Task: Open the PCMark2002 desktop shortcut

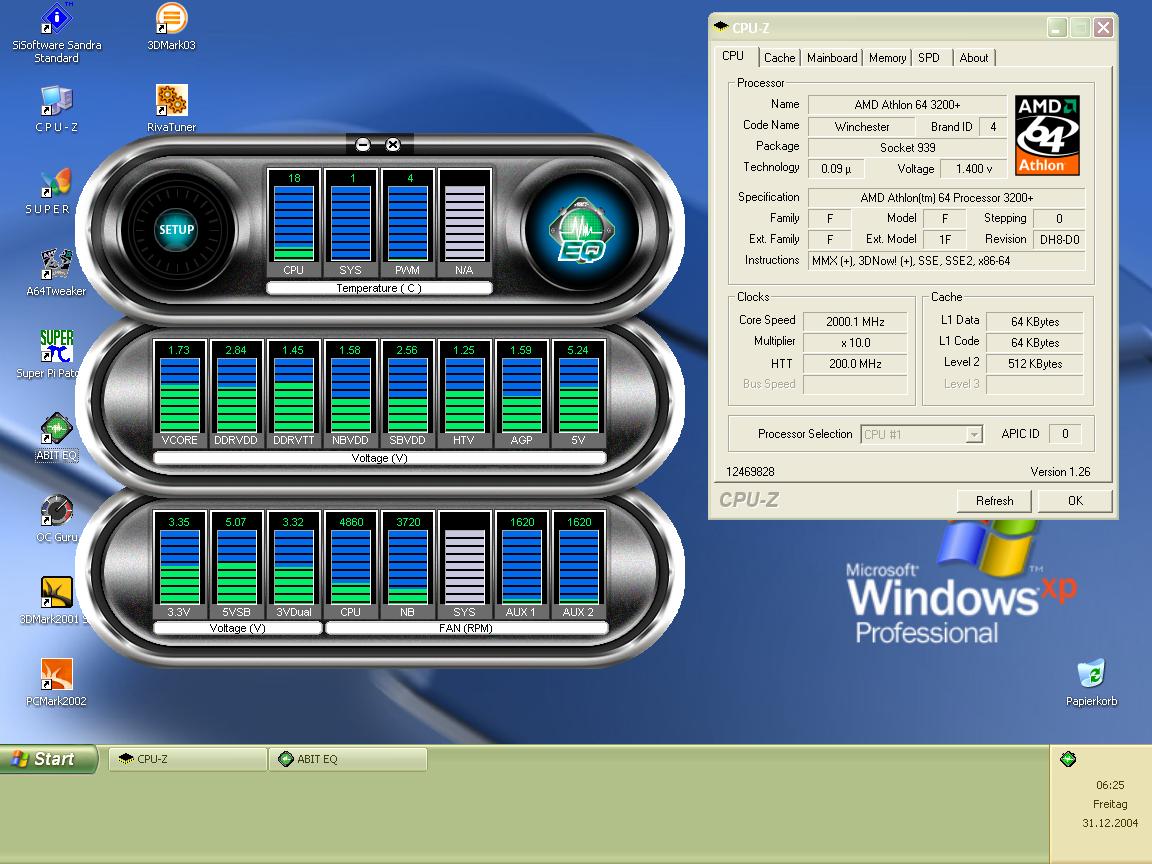Action: 56,675
